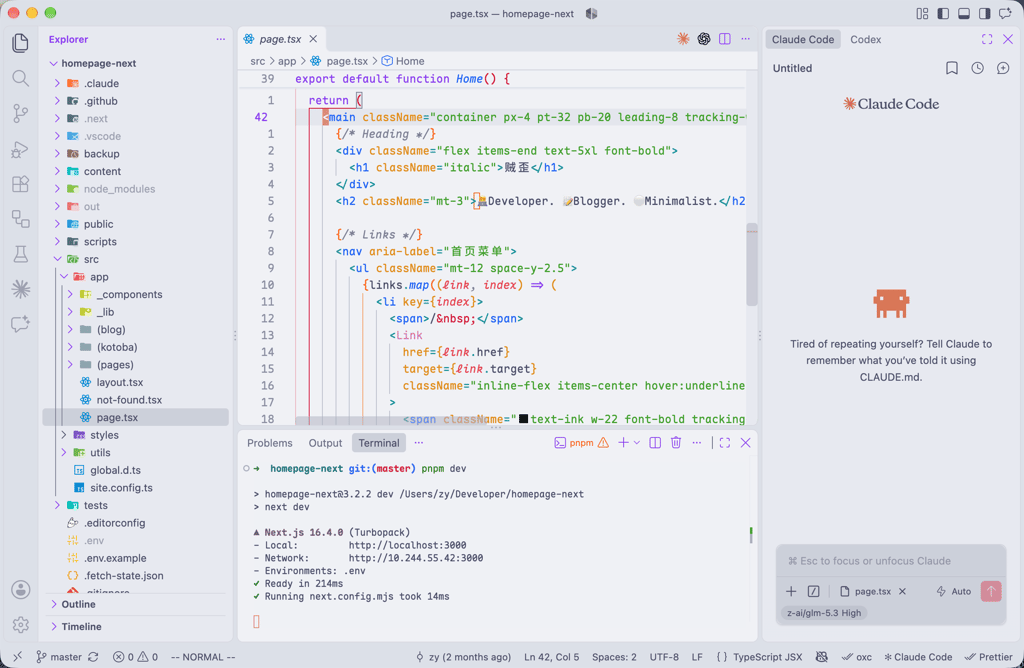Viewport: 1024px width, 668px height.
Task: Split the editor with split icon
Action: 725,39
